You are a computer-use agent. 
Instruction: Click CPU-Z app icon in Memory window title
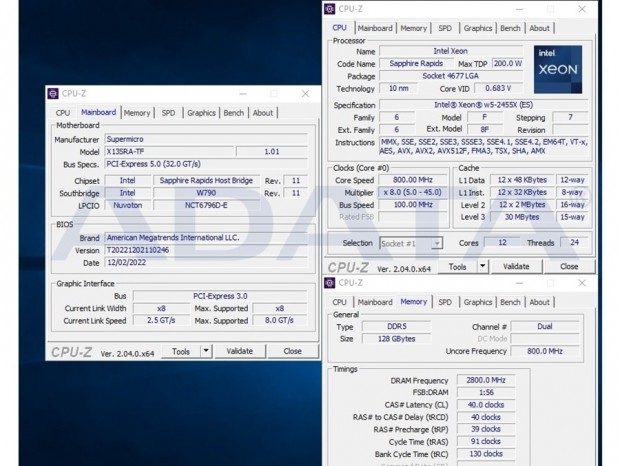click(329, 283)
